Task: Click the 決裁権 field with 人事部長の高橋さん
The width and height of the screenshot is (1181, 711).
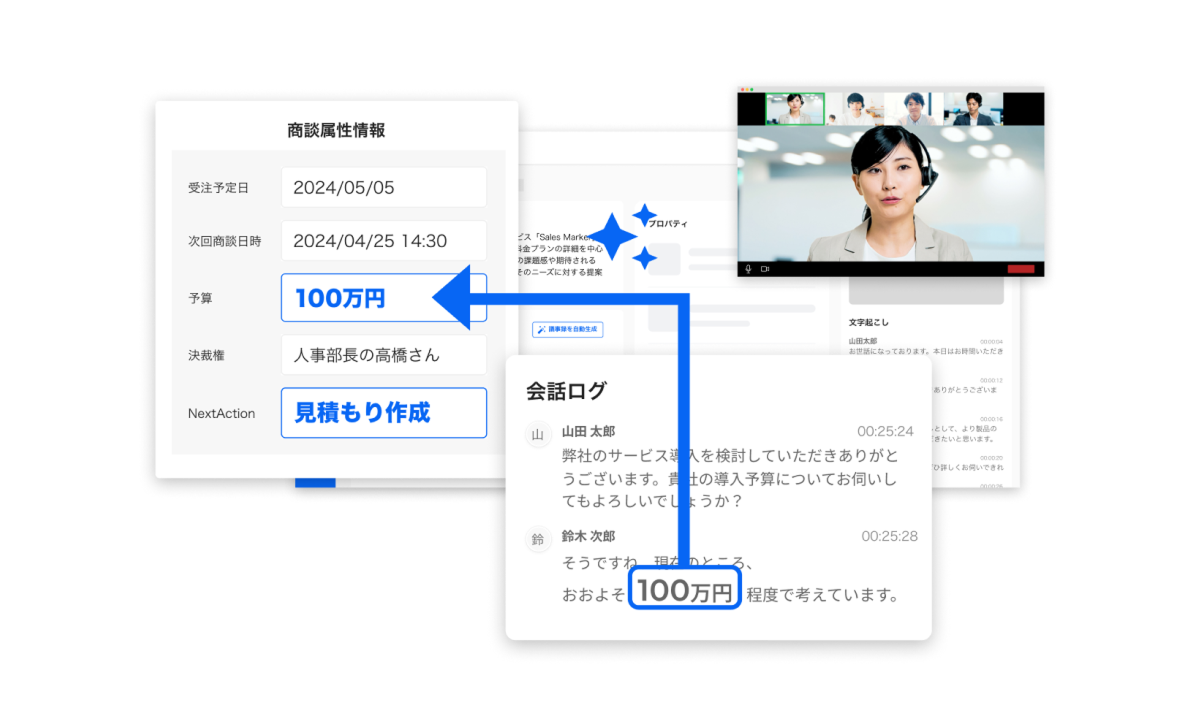Action: pyautogui.click(x=383, y=355)
